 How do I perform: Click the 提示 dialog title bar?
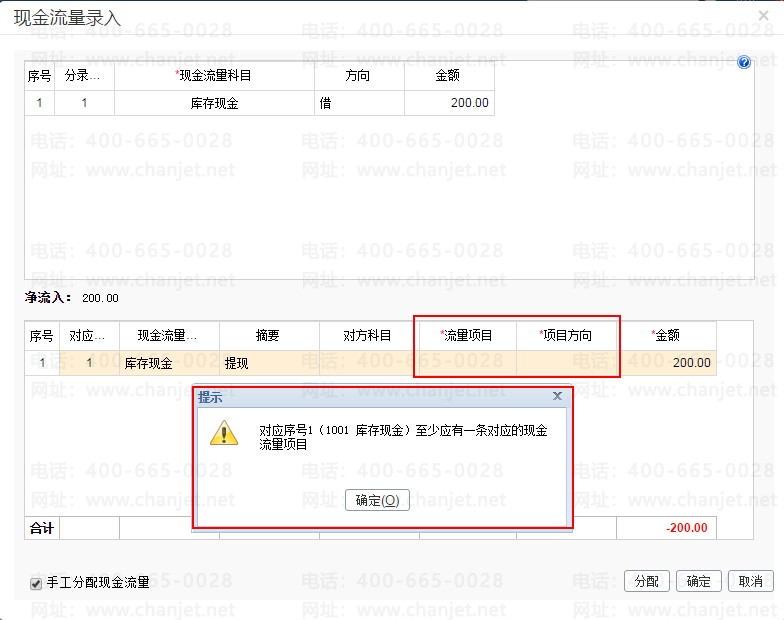click(370, 397)
